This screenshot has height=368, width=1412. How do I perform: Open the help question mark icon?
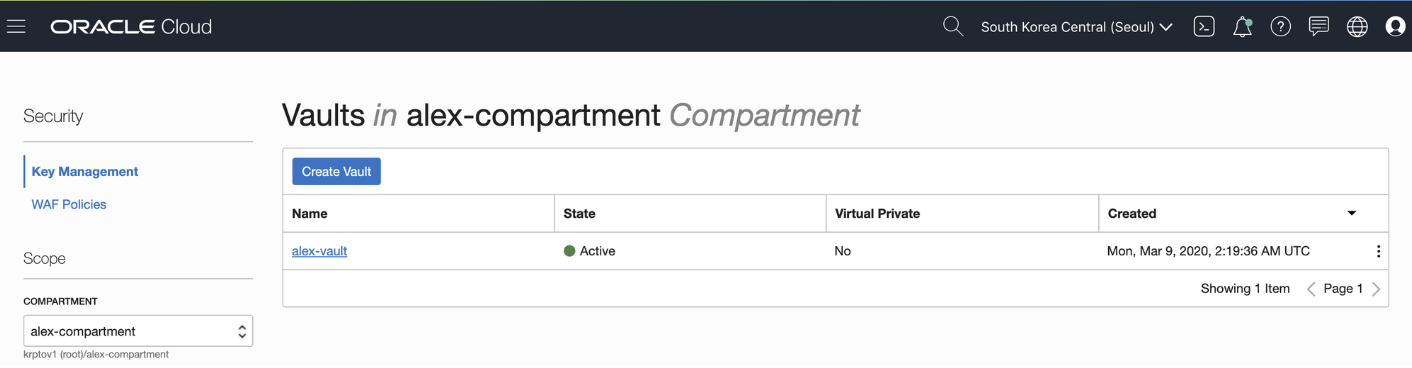[1281, 27]
